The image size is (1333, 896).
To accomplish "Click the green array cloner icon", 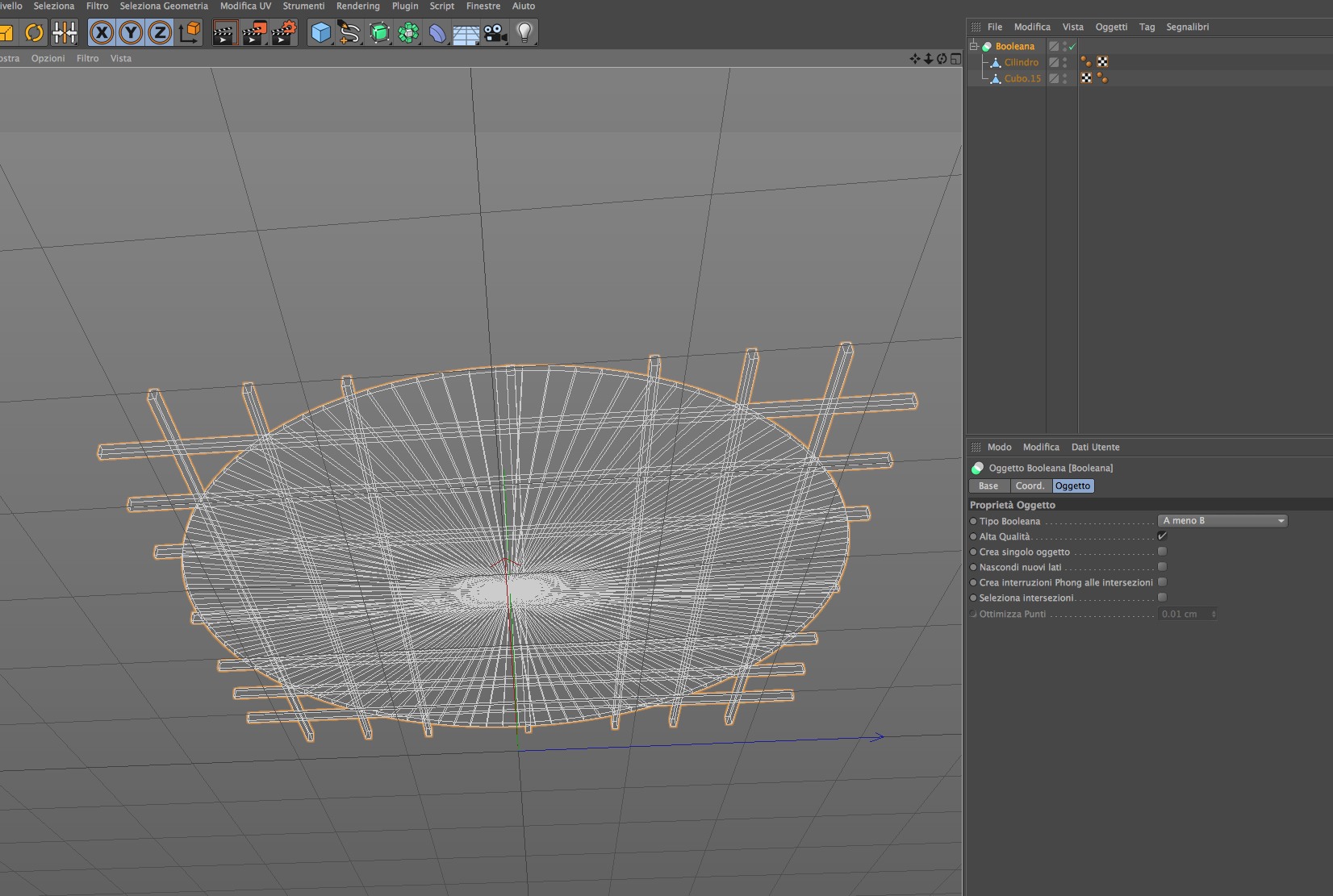I will coord(408,33).
